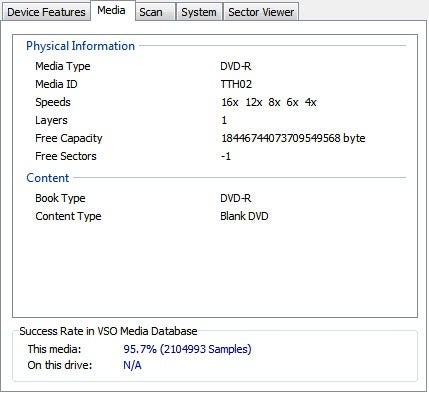This screenshot has height=393, width=429.
Task: Click the Book Type value DVD-R
Action: click(x=236, y=198)
